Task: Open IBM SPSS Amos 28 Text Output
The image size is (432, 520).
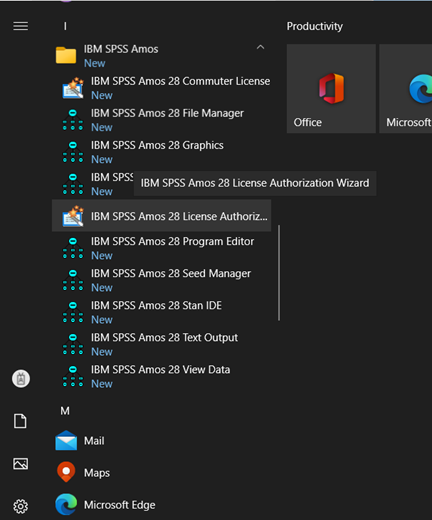Action: (x=164, y=337)
